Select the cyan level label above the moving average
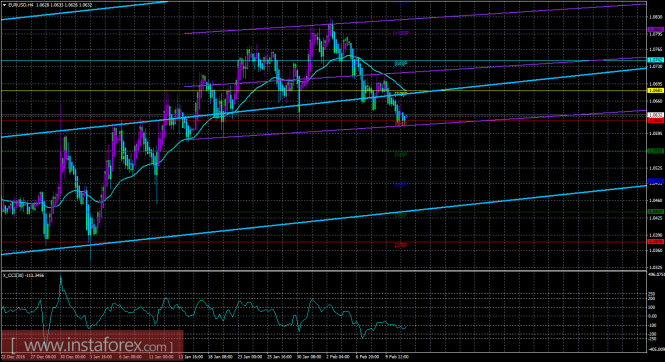This screenshot has height=362, width=665. tap(401, 64)
